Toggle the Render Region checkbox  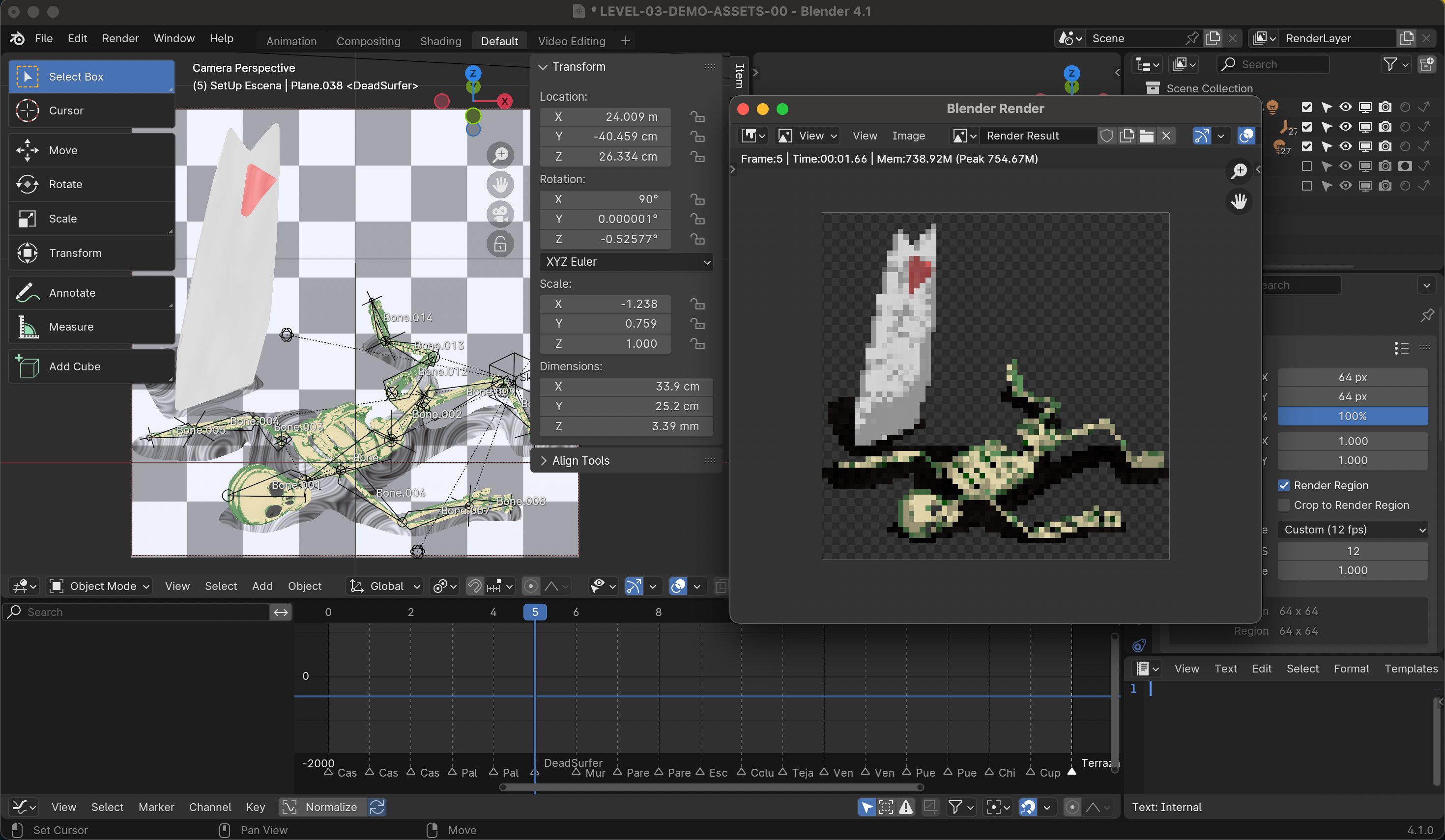pyautogui.click(x=1284, y=485)
